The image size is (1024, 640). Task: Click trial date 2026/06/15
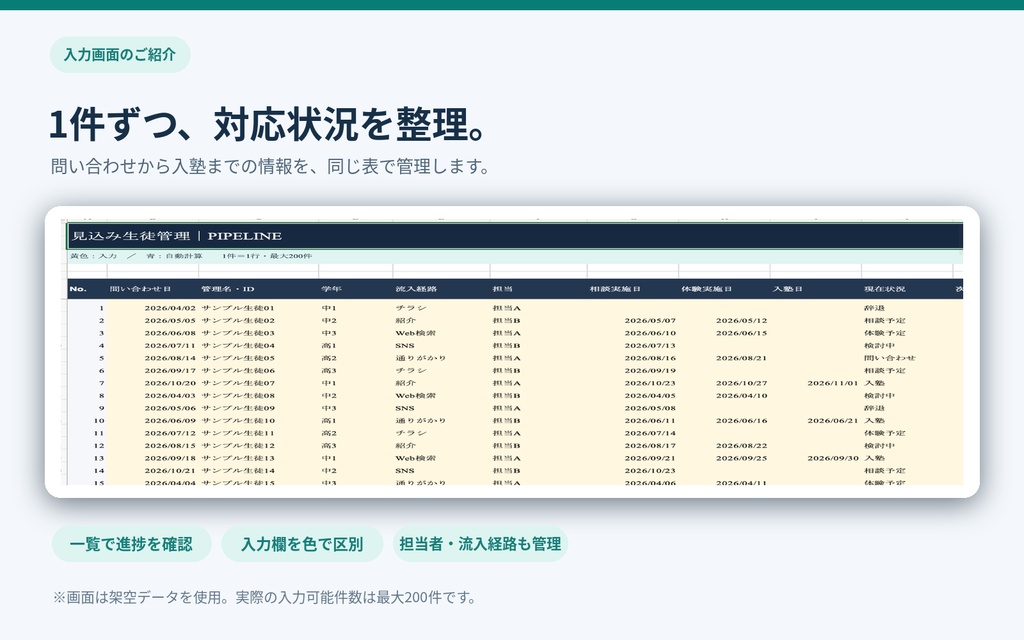tap(741, 333)
